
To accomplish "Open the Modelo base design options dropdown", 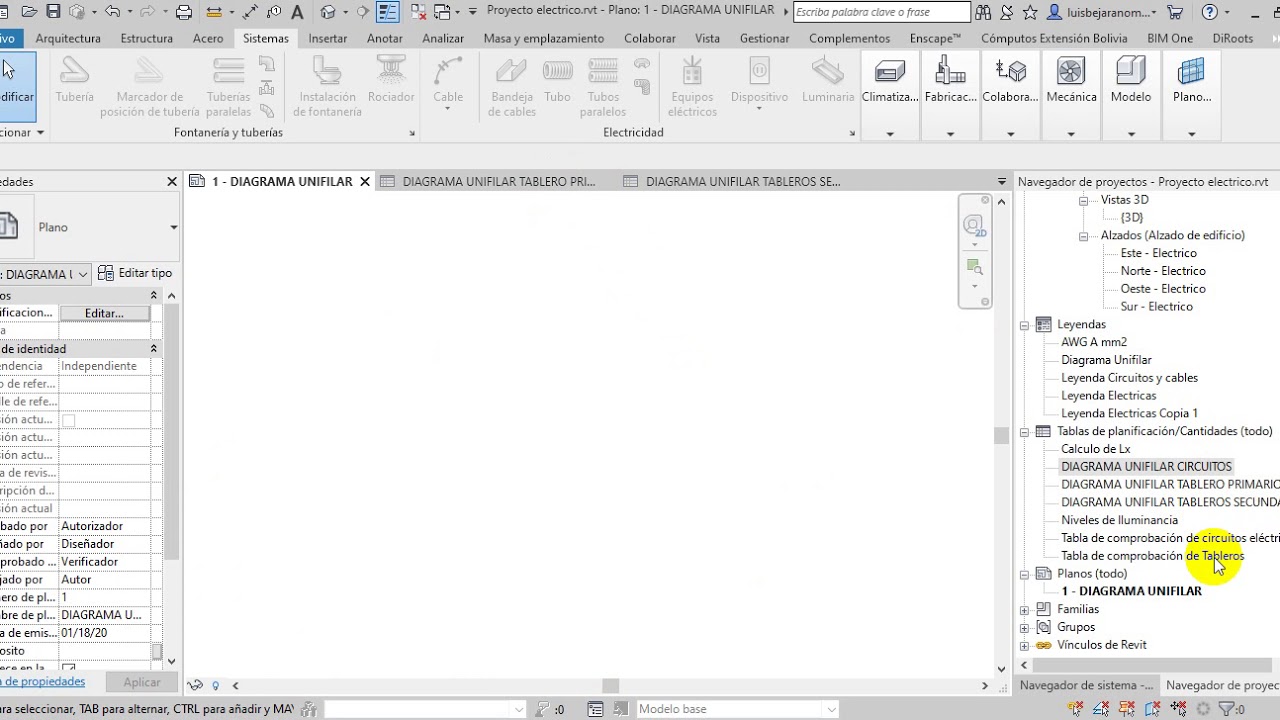I will pyautogui.click(x=830, y=709).
